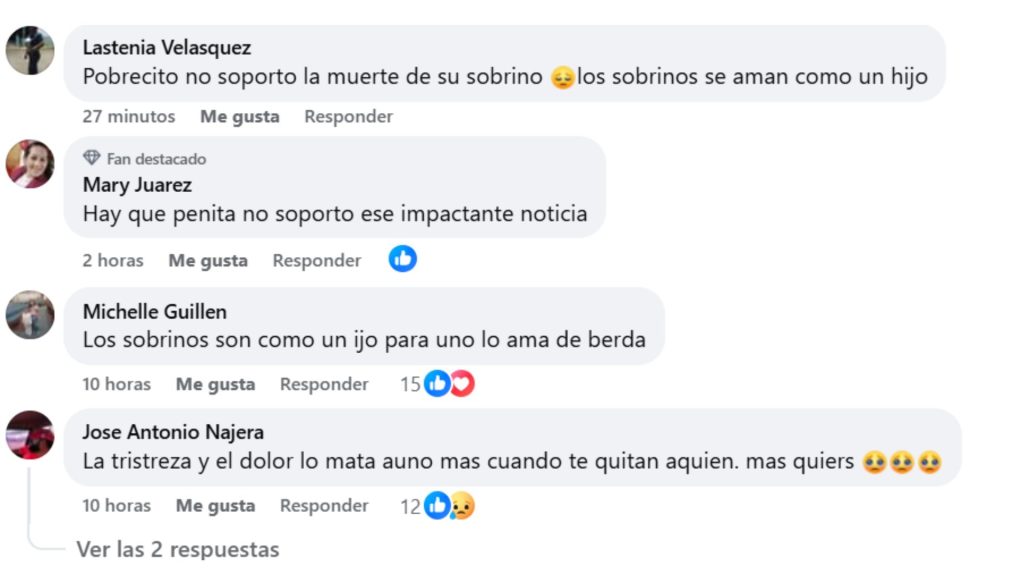Click the reaction count 15 on Michelle's comment
The image size is (1024, 576).
[411, 383]
